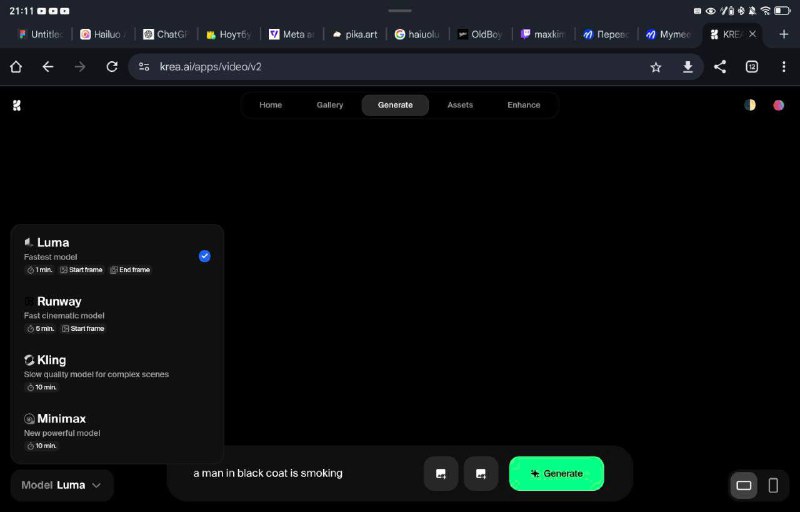
Task: Switch to the maxkim browser tab
Action: pos(543,34)
